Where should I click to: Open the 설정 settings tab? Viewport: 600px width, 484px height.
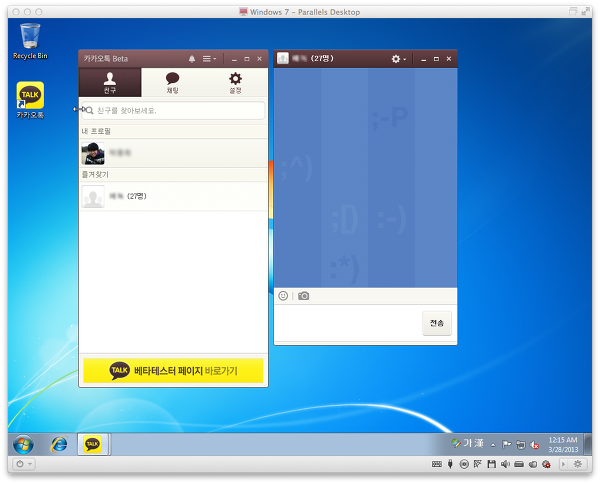tap(235, 82)
